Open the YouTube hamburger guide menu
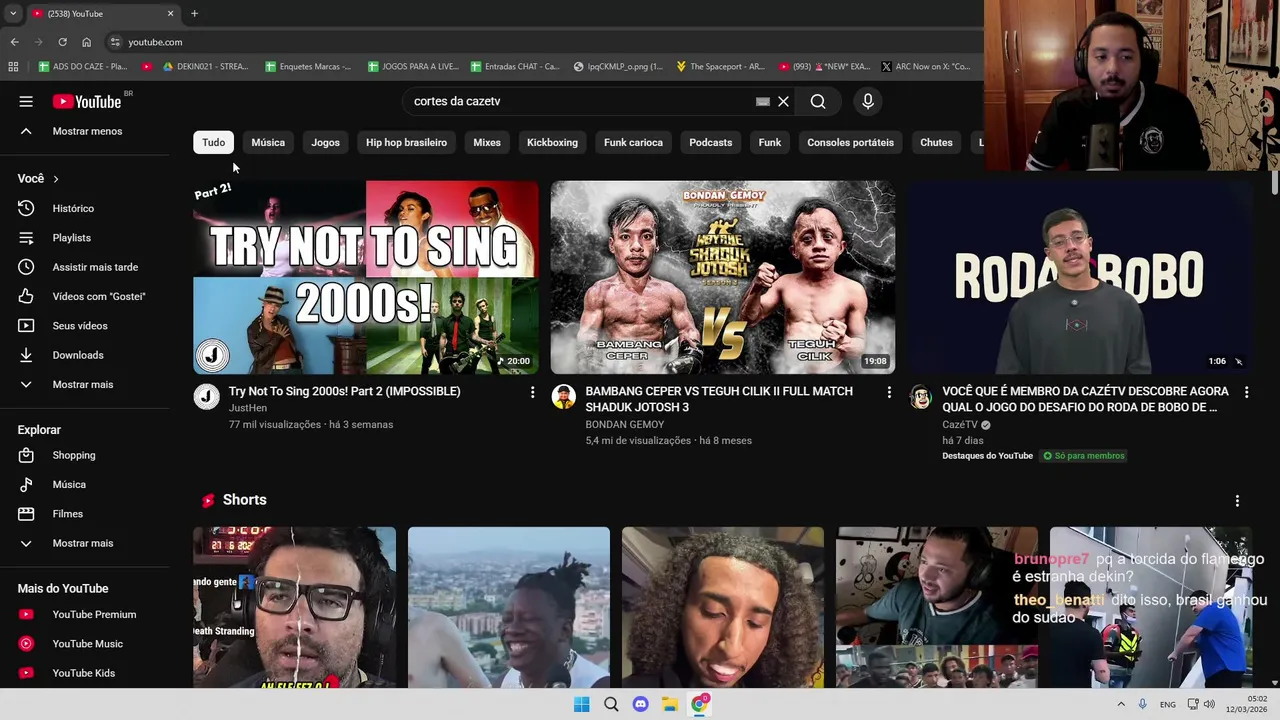1280x720 pixels. 26,101
